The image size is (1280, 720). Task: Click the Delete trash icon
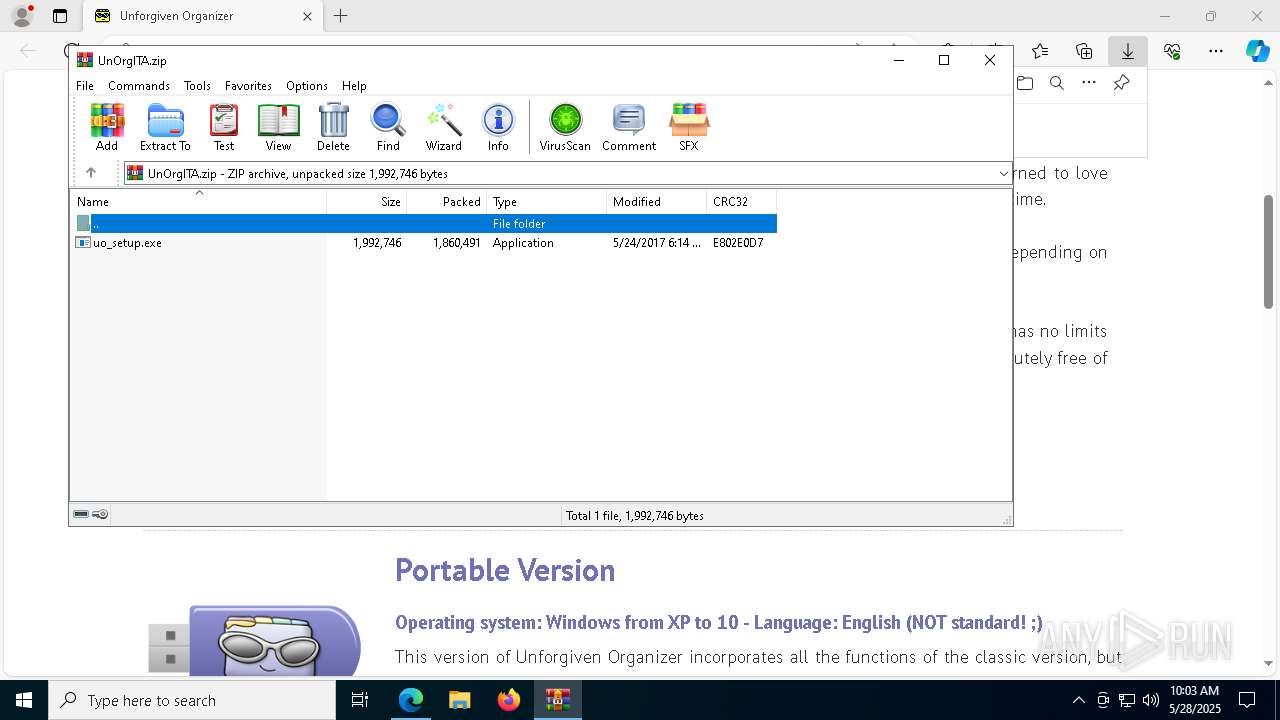coord(333,127)
